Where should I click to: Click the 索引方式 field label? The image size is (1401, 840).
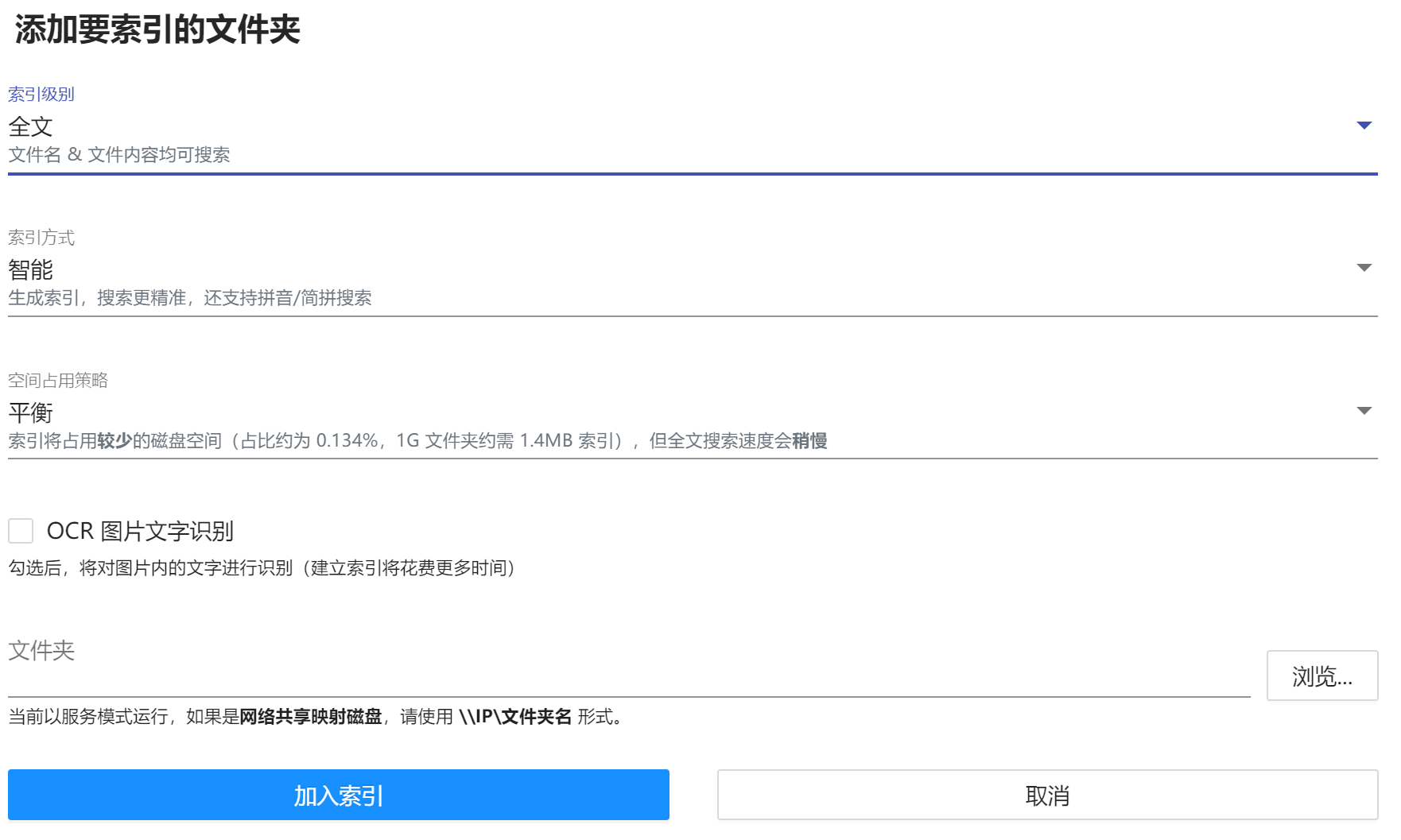pyautogui.click(x=41, y=238)
